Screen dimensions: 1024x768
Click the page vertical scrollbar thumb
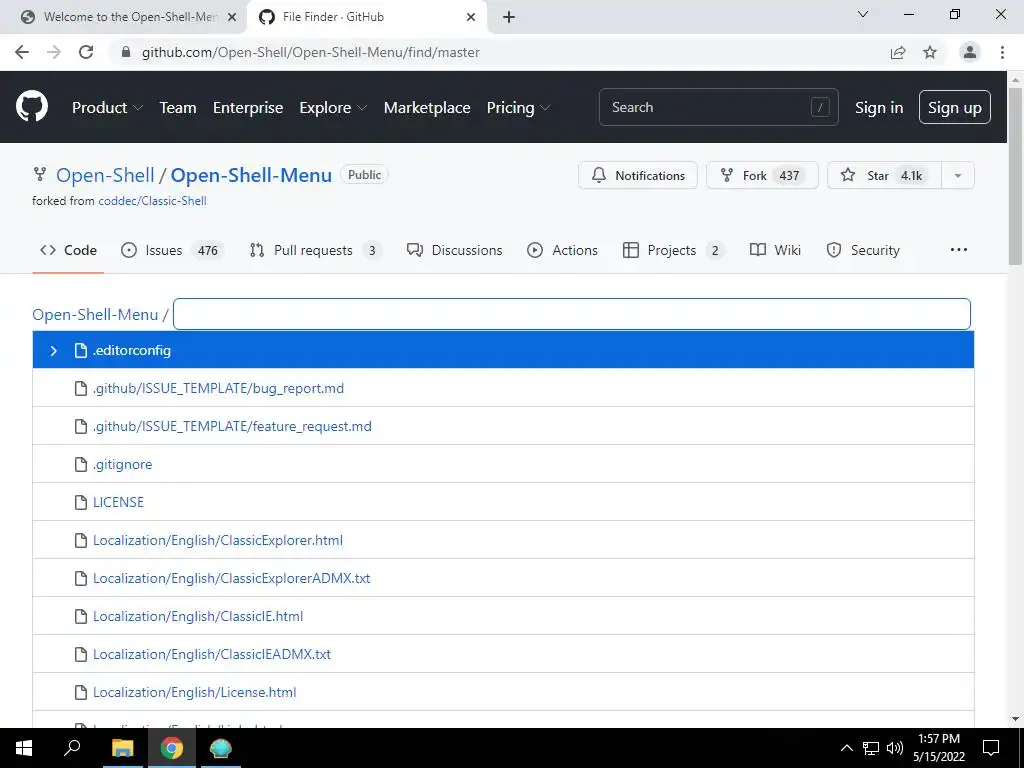pos(1015,176)
